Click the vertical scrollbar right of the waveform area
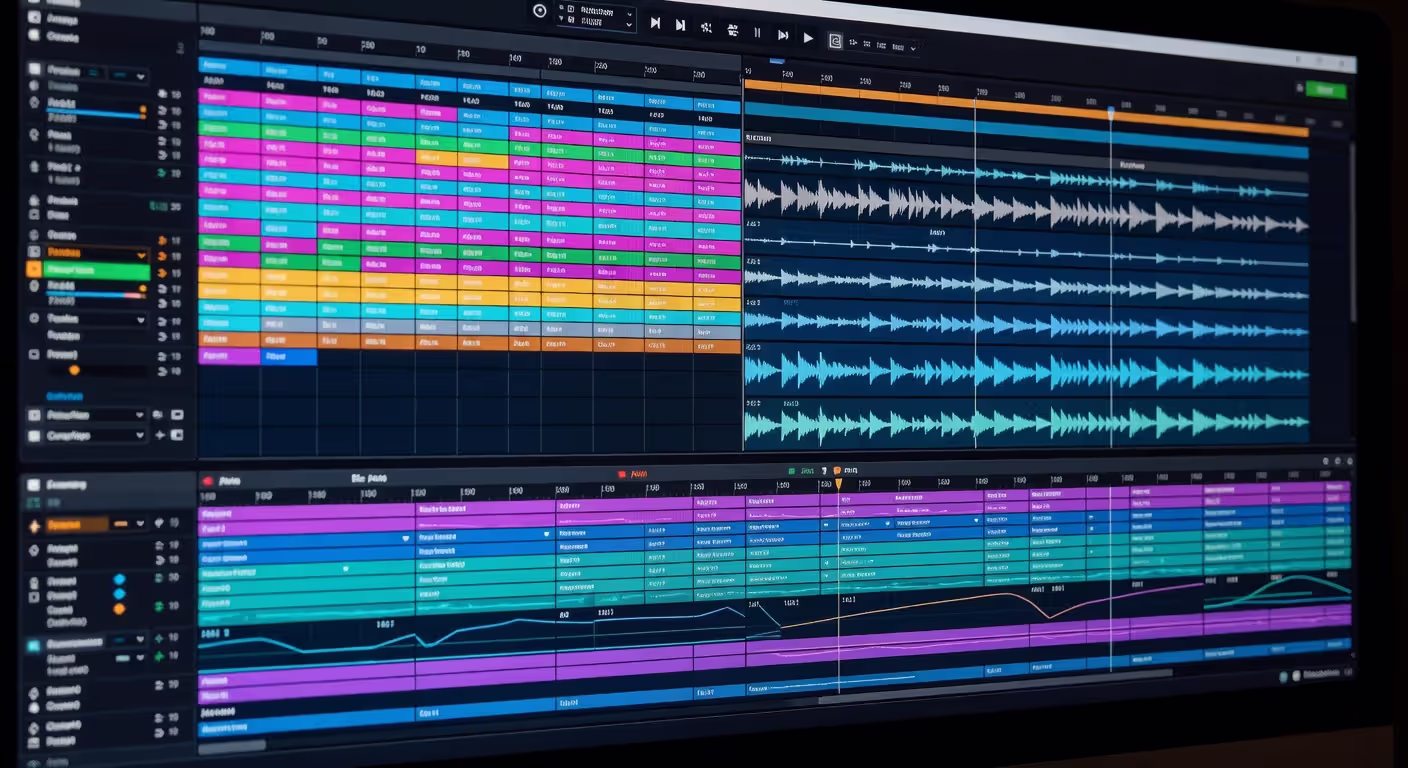The width and height of the screenshot is (1408, 768). (x=1352, y=230)
